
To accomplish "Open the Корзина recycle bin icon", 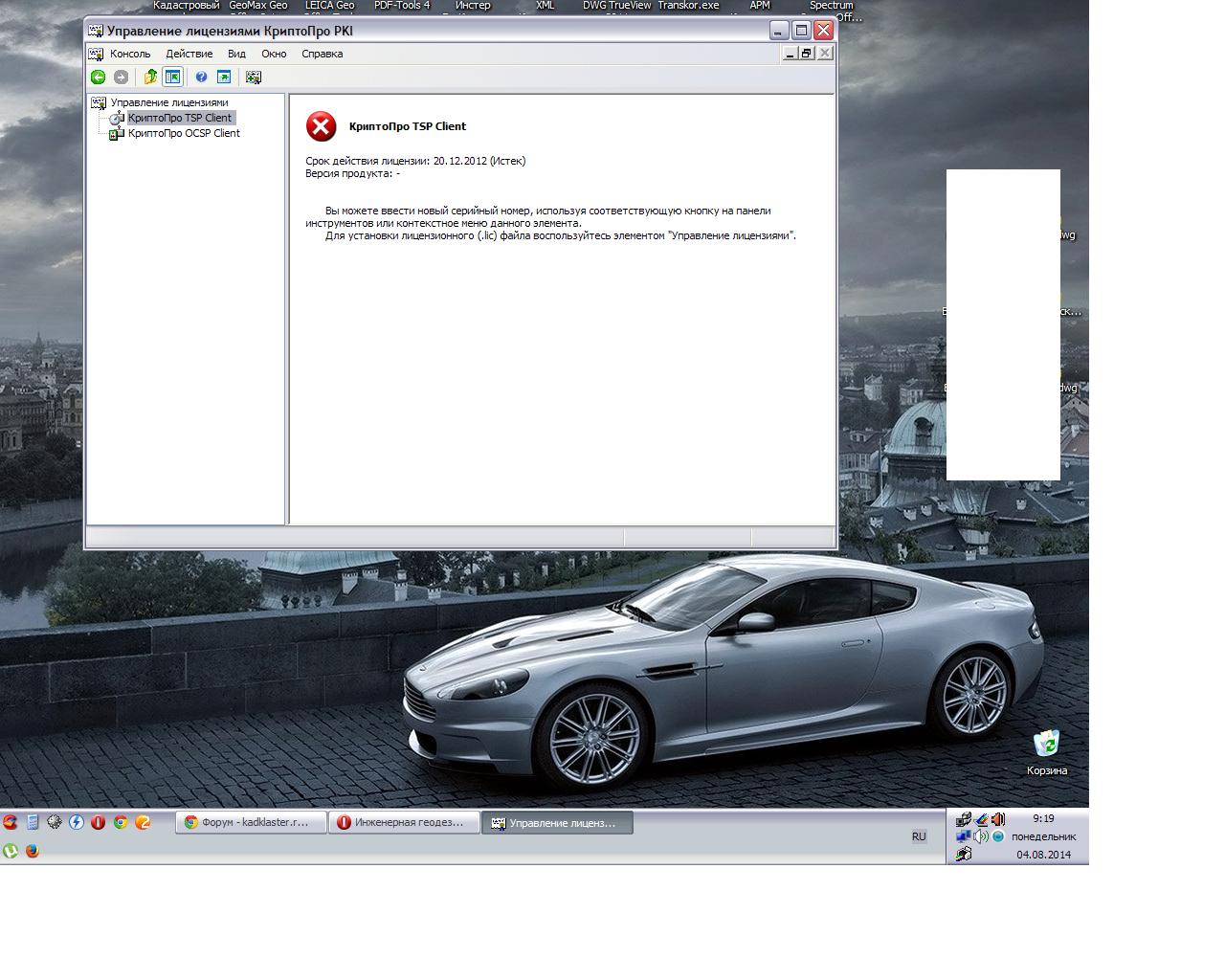I will coord(1046,746).
